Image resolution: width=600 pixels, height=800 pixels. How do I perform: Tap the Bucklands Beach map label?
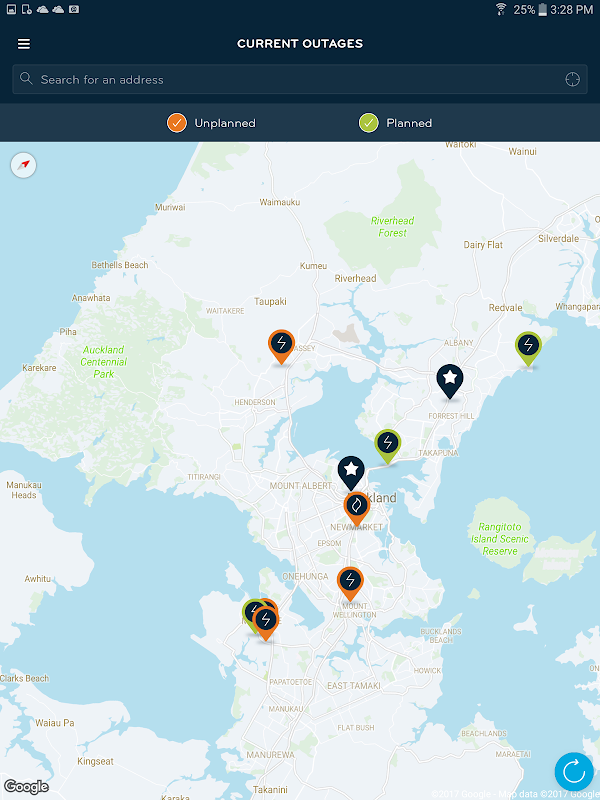441,636
